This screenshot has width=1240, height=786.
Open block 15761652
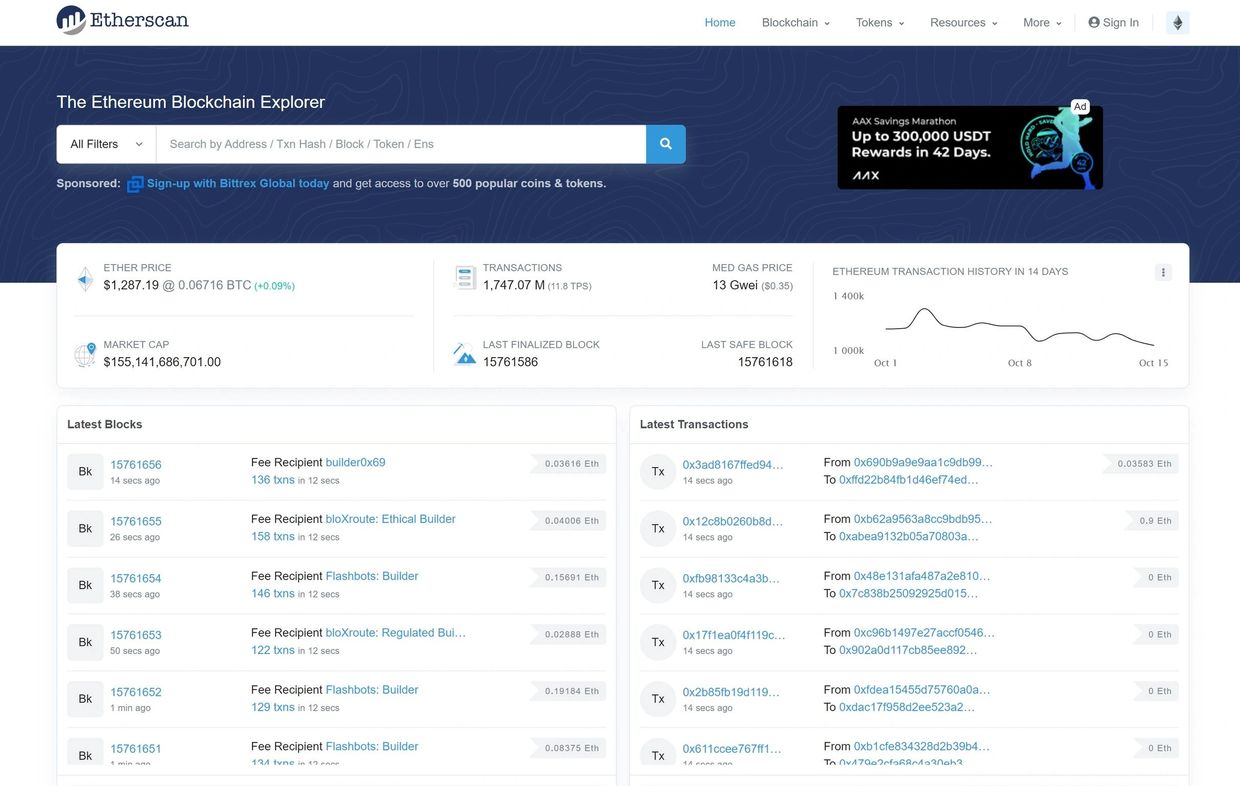[136, 692]
